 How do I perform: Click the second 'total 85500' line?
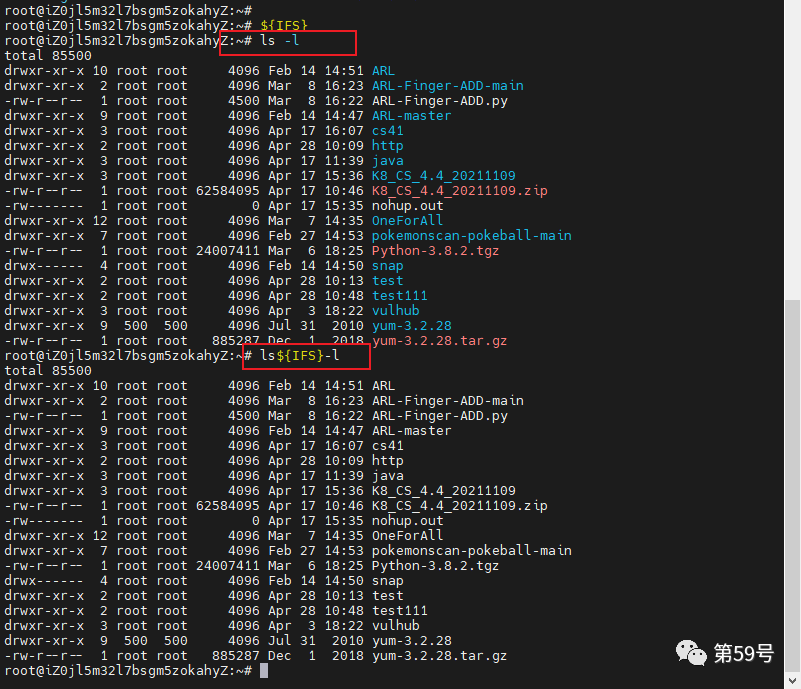click(x=48, y=370)
